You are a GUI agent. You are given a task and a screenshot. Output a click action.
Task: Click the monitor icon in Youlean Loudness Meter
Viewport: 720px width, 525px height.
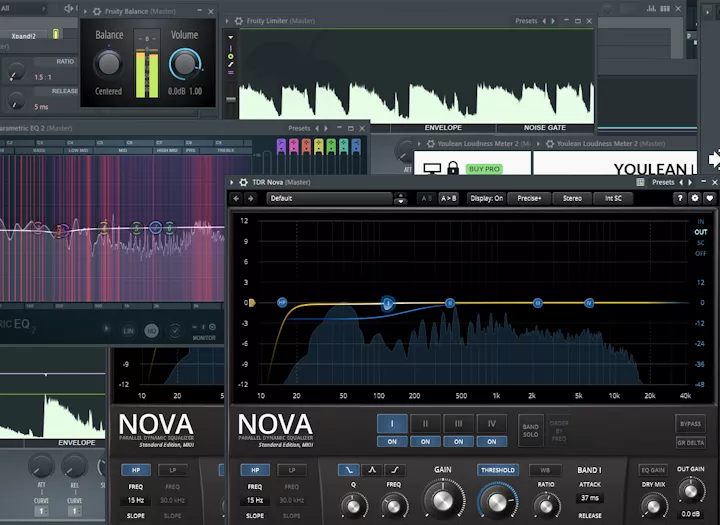pyautogui.click(x=432, y=169)
